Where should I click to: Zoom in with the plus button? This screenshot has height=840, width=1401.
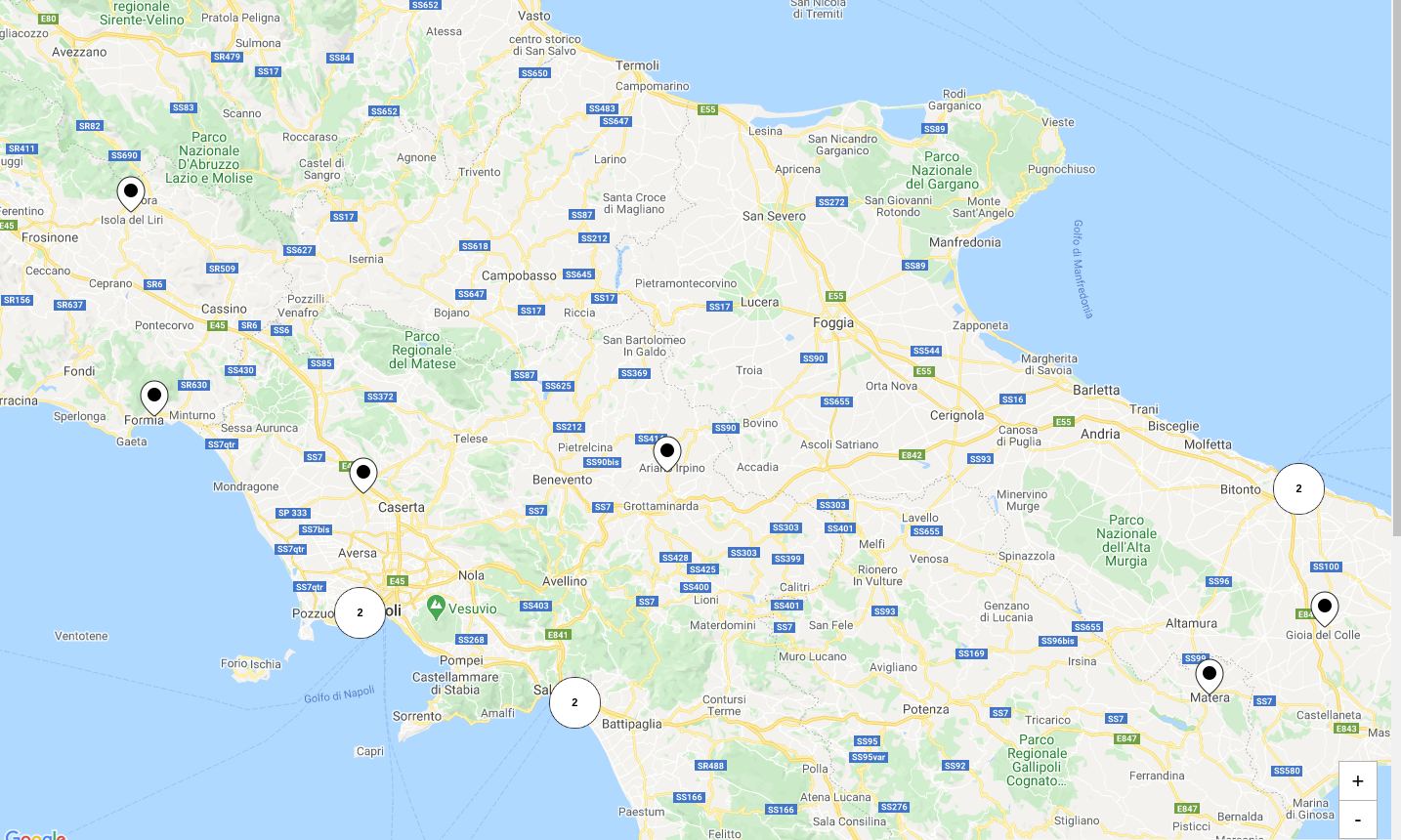(1358, 780)
